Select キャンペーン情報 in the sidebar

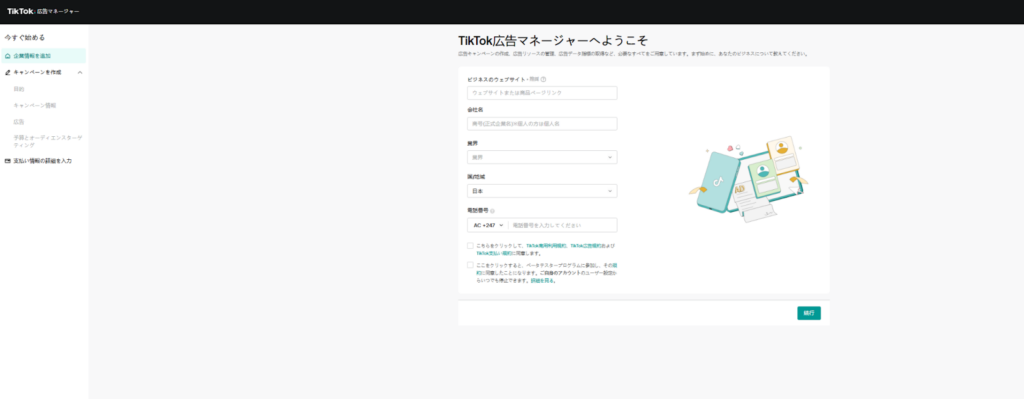coord(35,105)
